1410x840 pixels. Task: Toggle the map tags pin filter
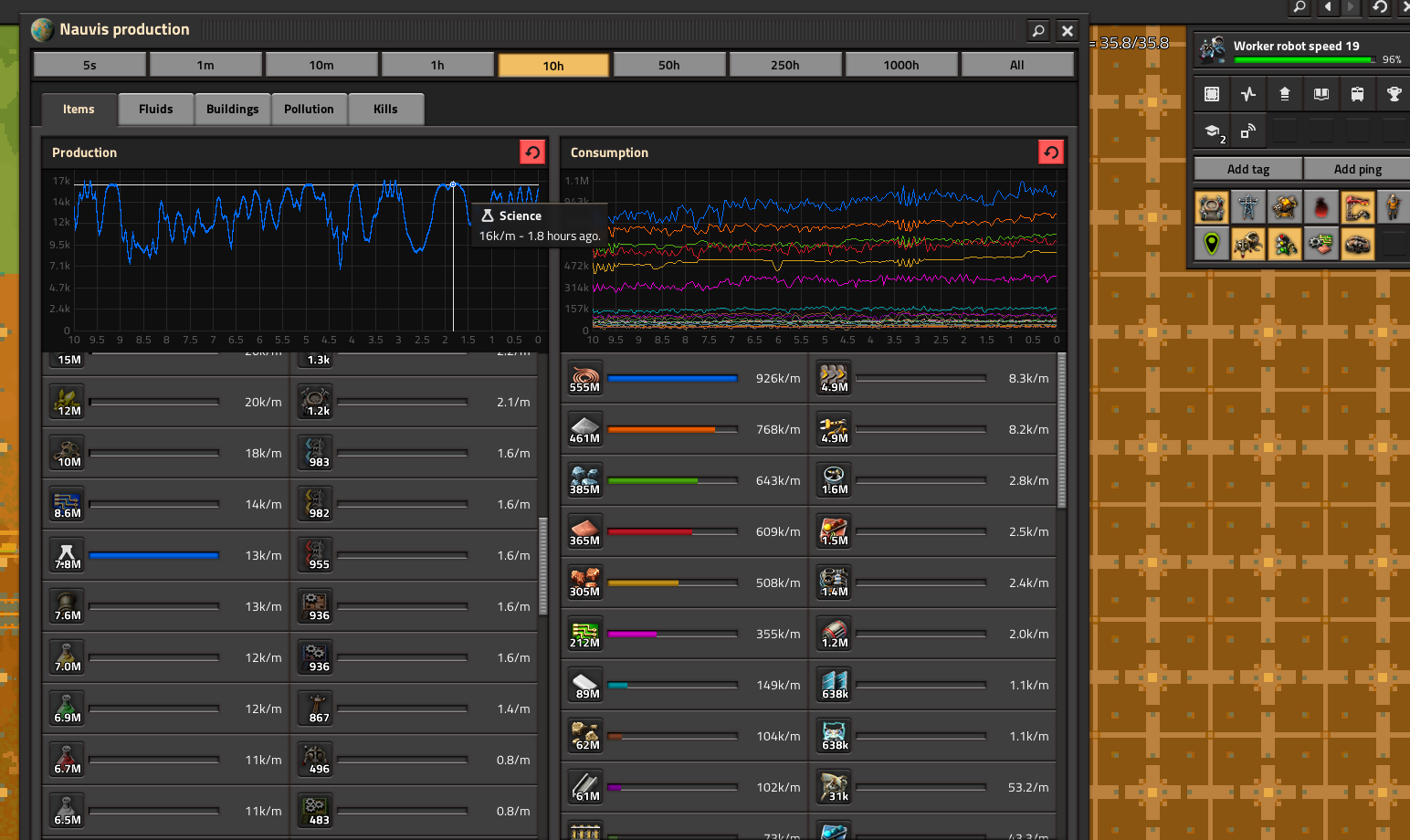pyautogui.click(x=1212, y=244)
